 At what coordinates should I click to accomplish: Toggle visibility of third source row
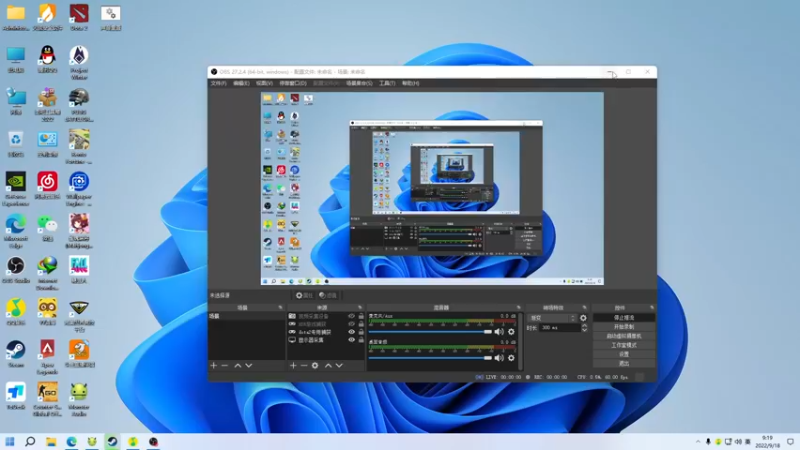click(352, 332)
